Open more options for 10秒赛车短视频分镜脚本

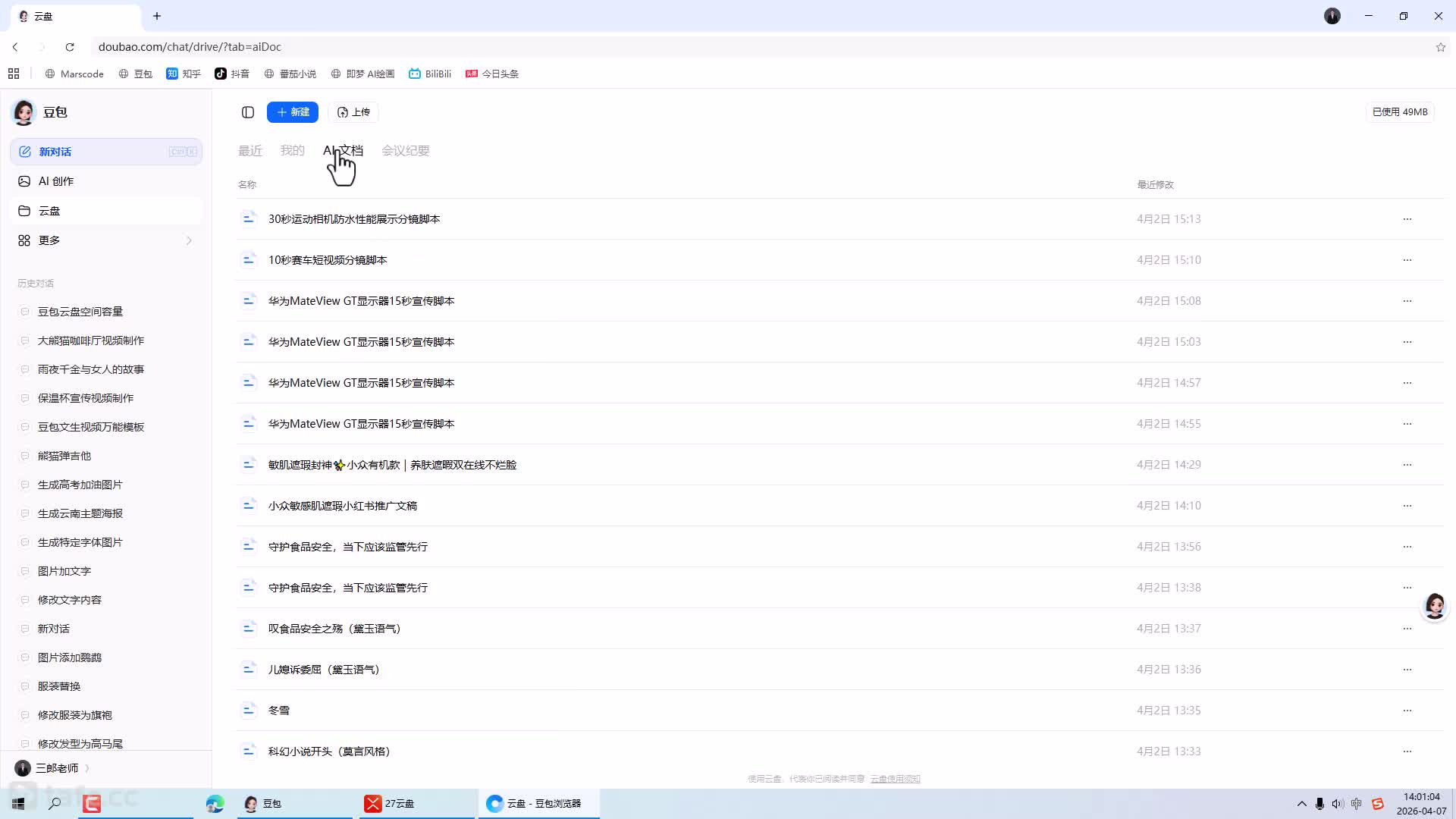(1407, 260)
